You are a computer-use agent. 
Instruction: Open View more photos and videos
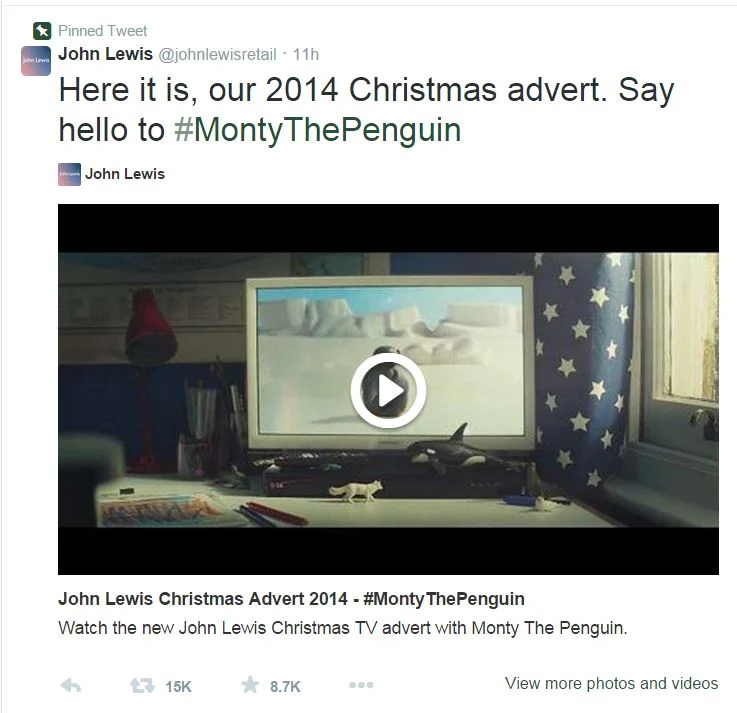pyautogui.click(x=612, y=683)
